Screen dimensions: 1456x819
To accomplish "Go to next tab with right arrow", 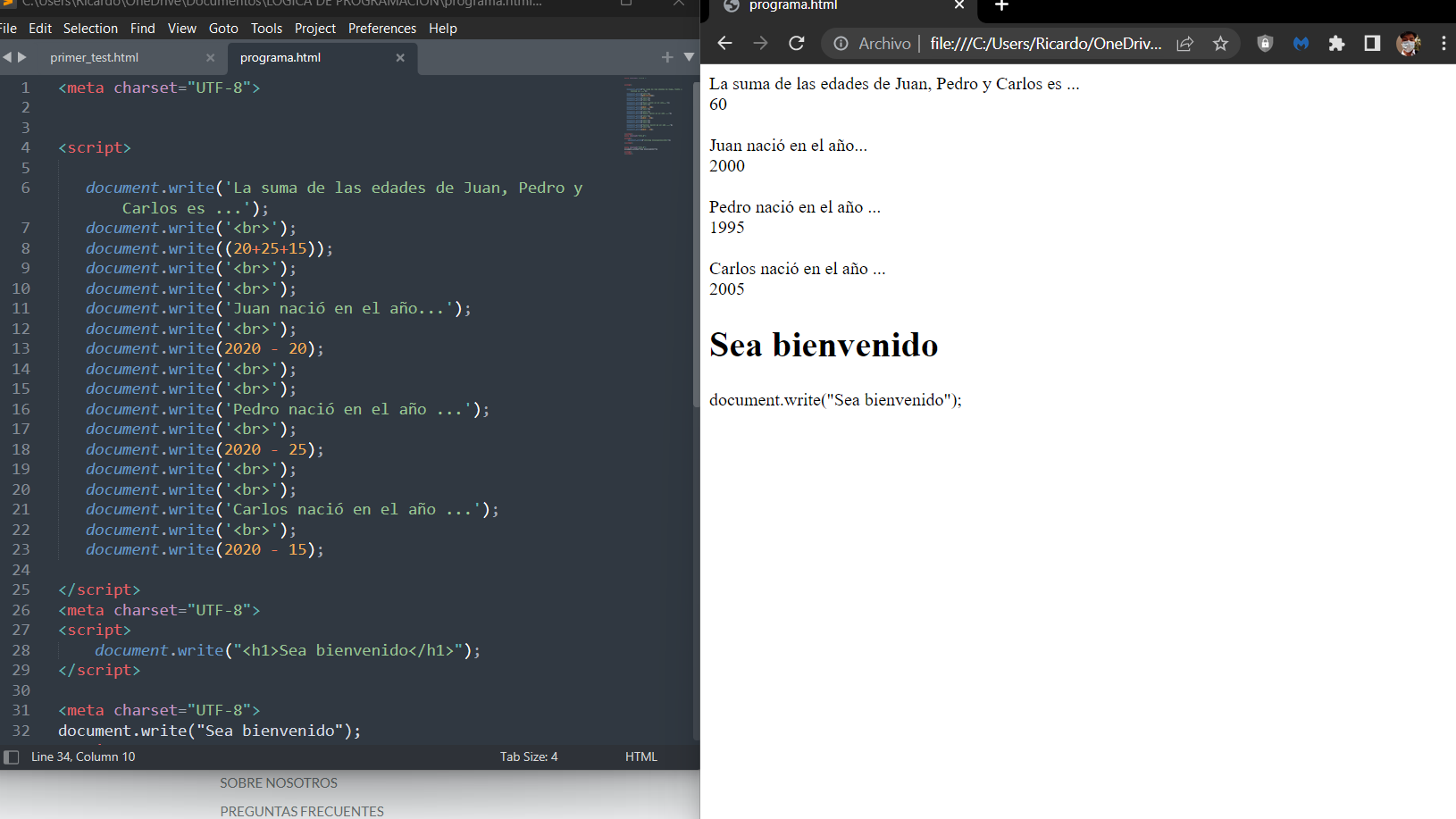I will click(x=22, y=57).
